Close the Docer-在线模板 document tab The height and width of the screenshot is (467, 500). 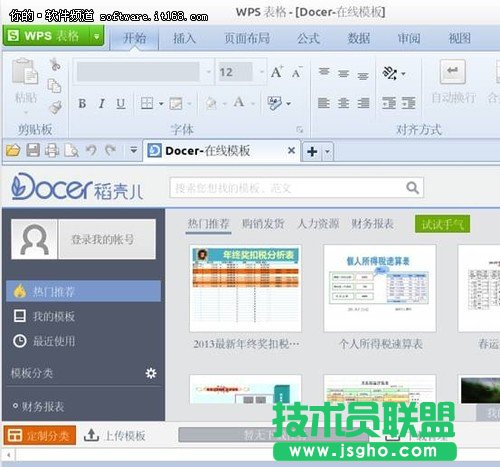pos(291,151)
